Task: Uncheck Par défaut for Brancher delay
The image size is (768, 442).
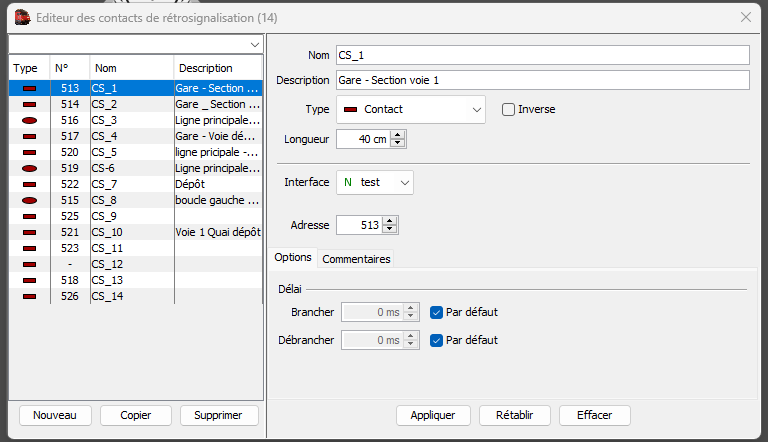Action: tap(436, 313)
